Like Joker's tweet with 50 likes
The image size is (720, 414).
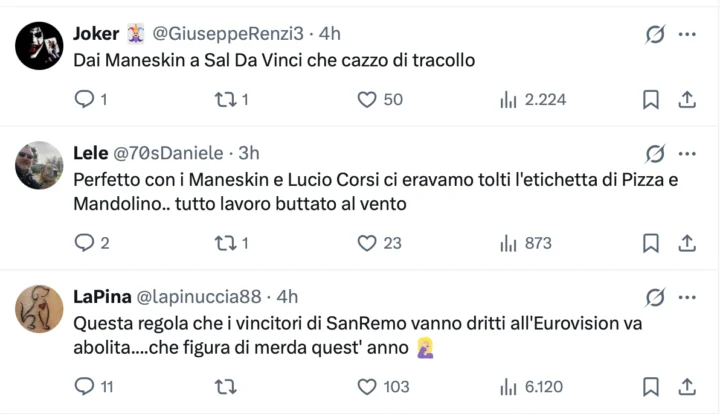pyautogui.click(x=367, y=99)
